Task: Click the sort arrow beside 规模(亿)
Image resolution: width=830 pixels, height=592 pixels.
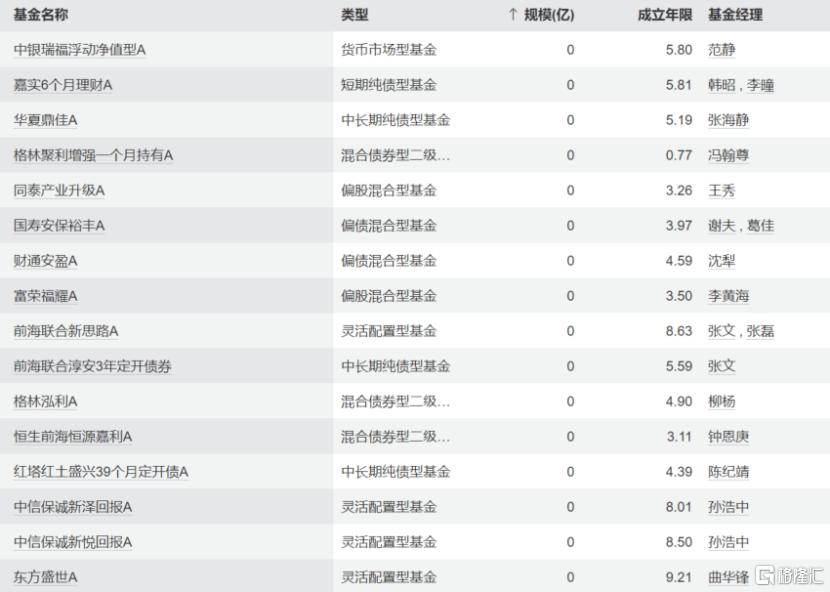Action: [x=512, y=15]
